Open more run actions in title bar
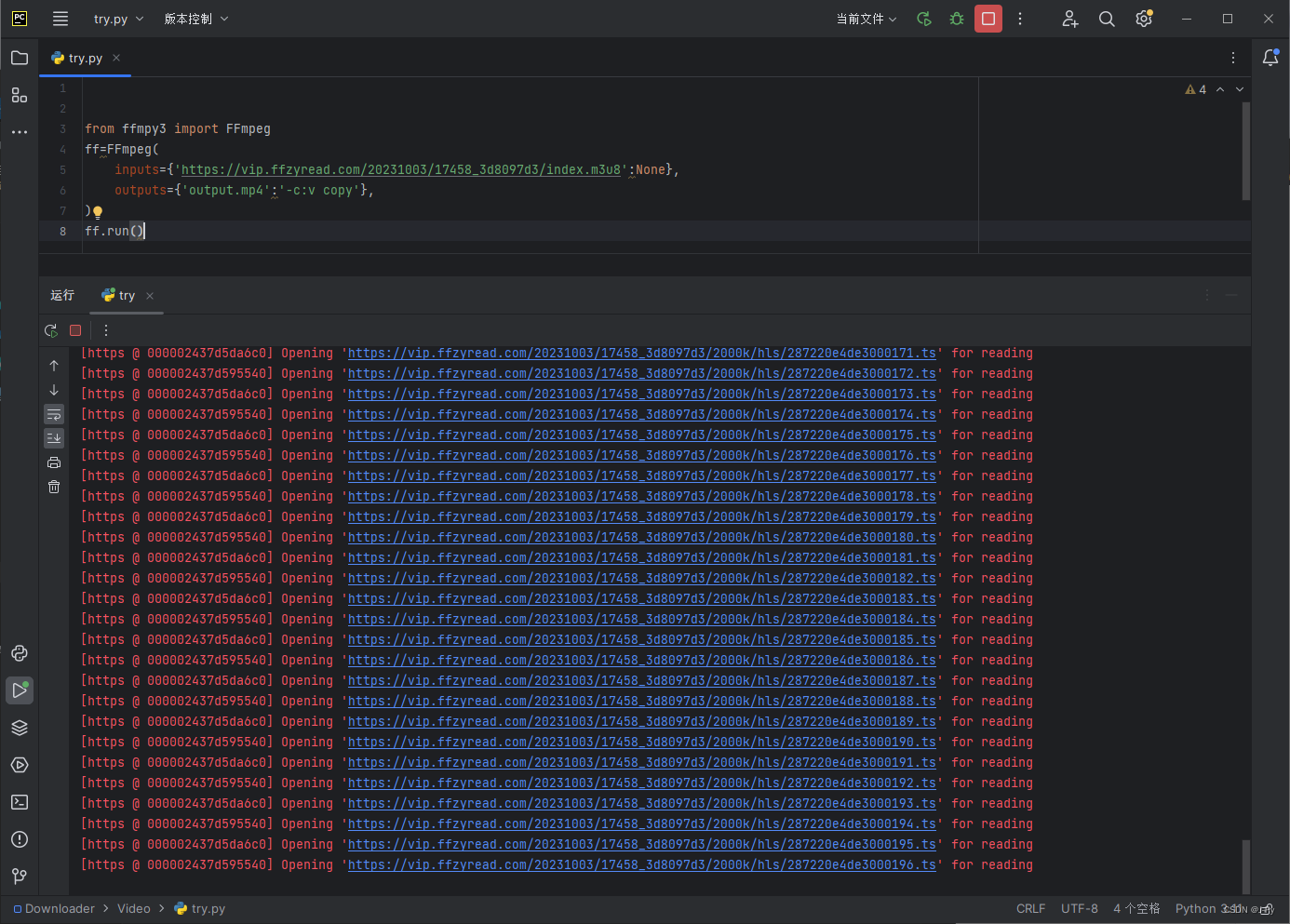The image size is (1290, 924). (x=1020, y=19)
